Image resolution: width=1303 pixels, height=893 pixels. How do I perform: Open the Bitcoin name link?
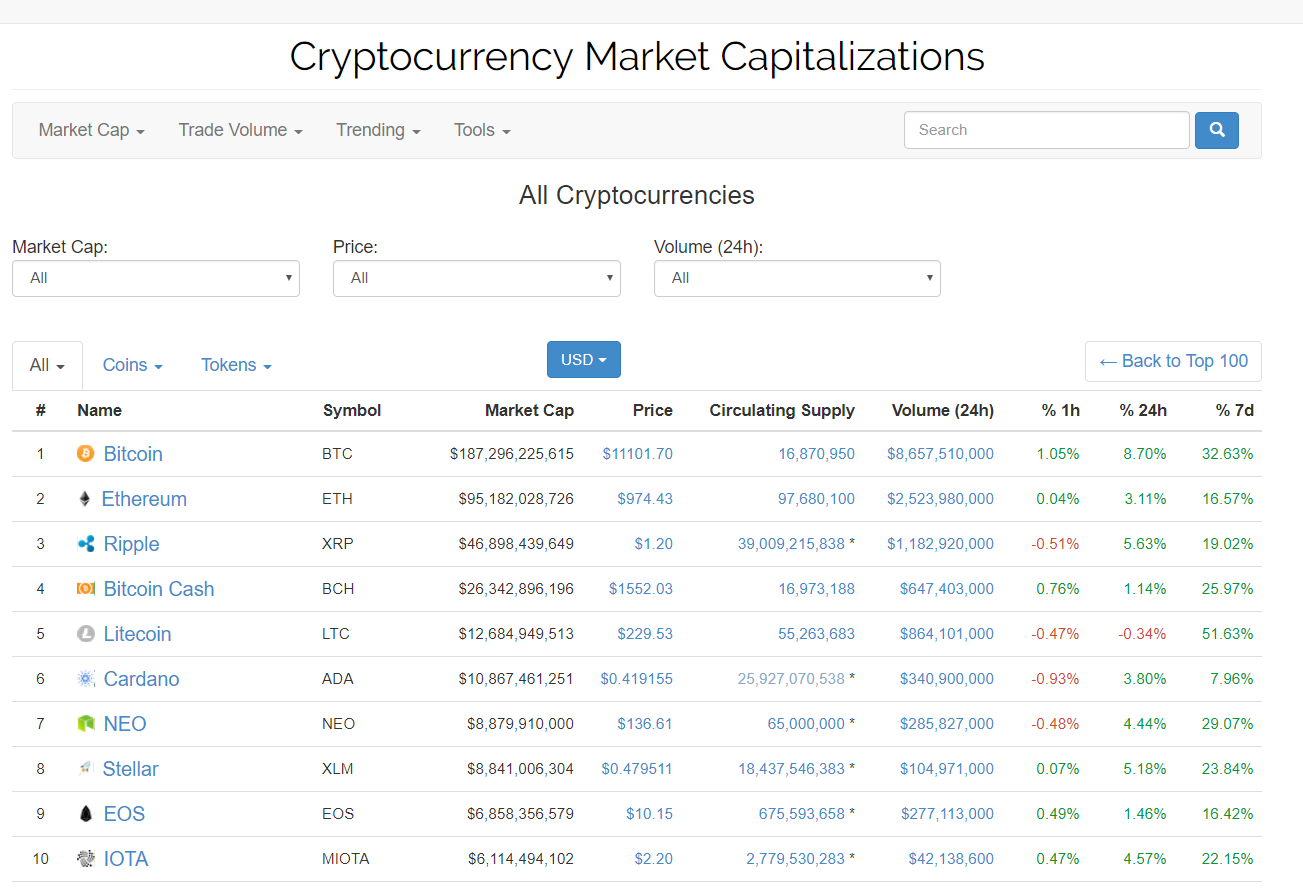pos(133,454)
